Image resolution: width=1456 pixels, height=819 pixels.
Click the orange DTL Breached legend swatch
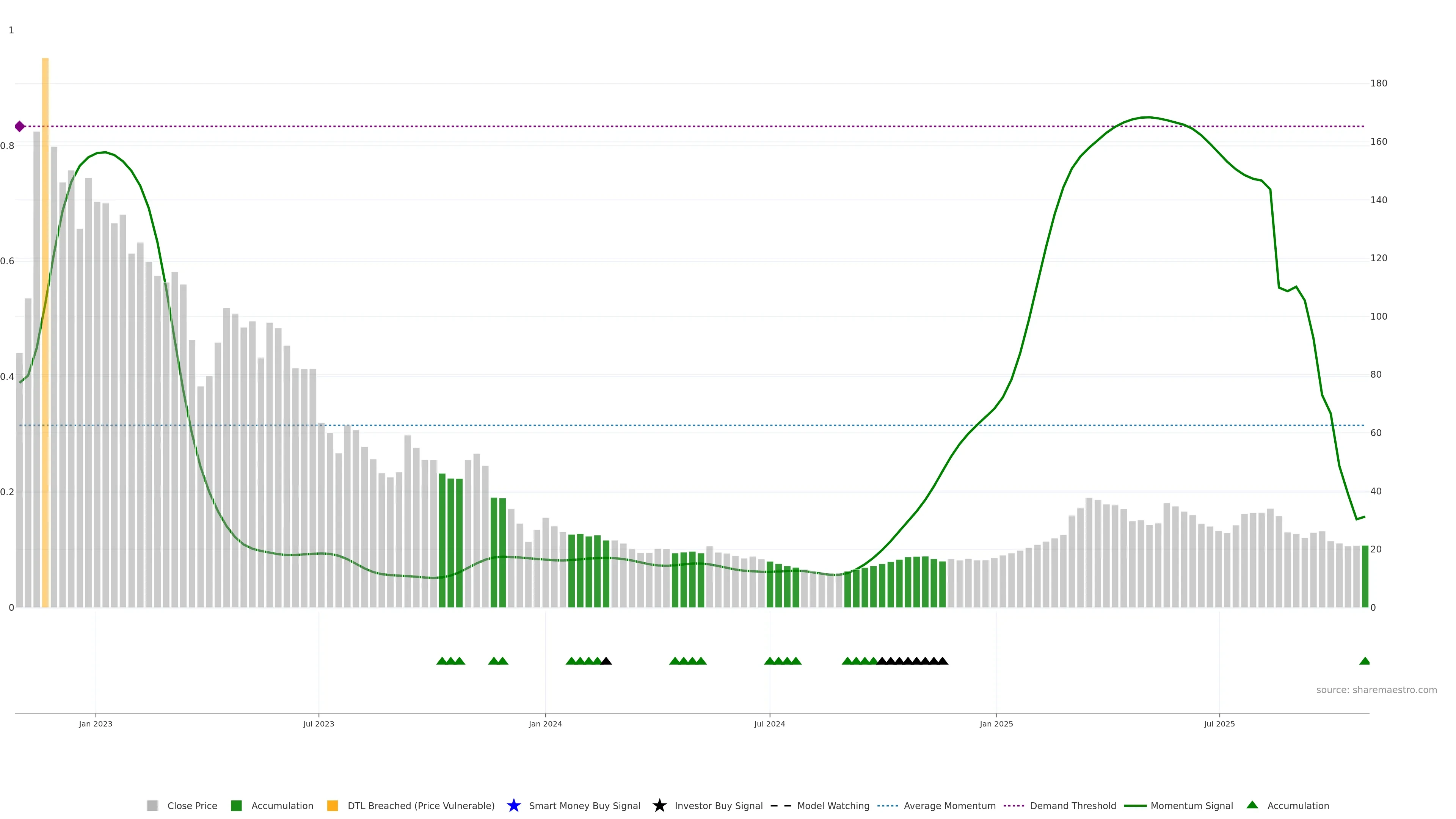(x=333, y=805)
